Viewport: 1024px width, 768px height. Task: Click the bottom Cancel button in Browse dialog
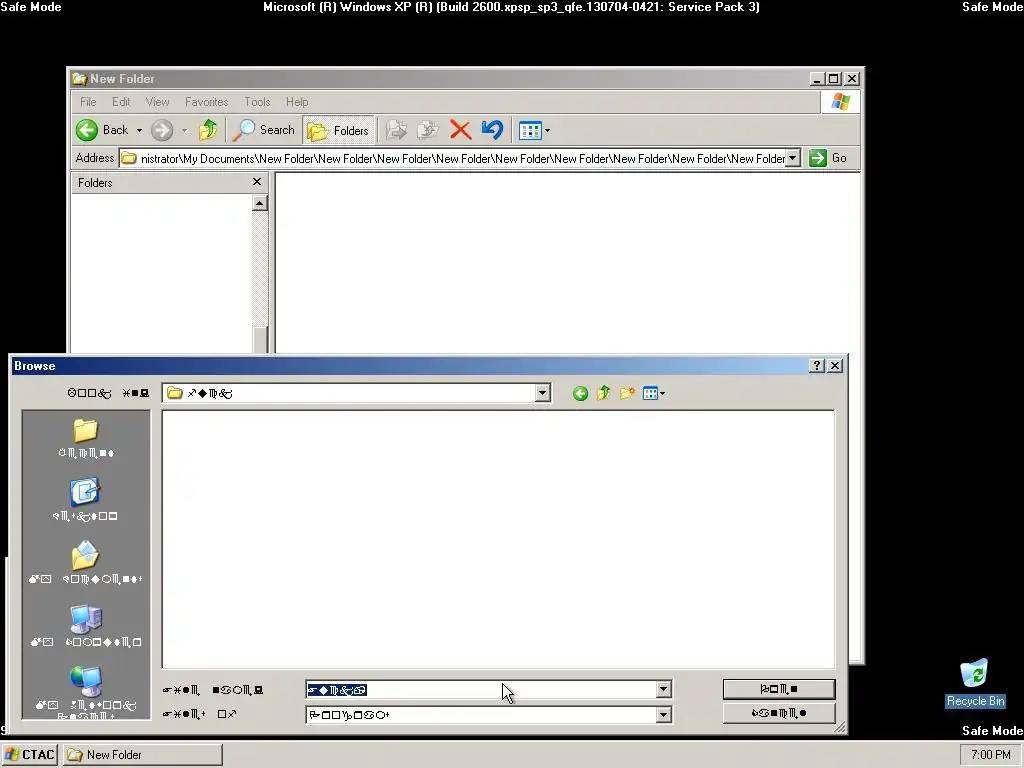(x=779, y=713)
